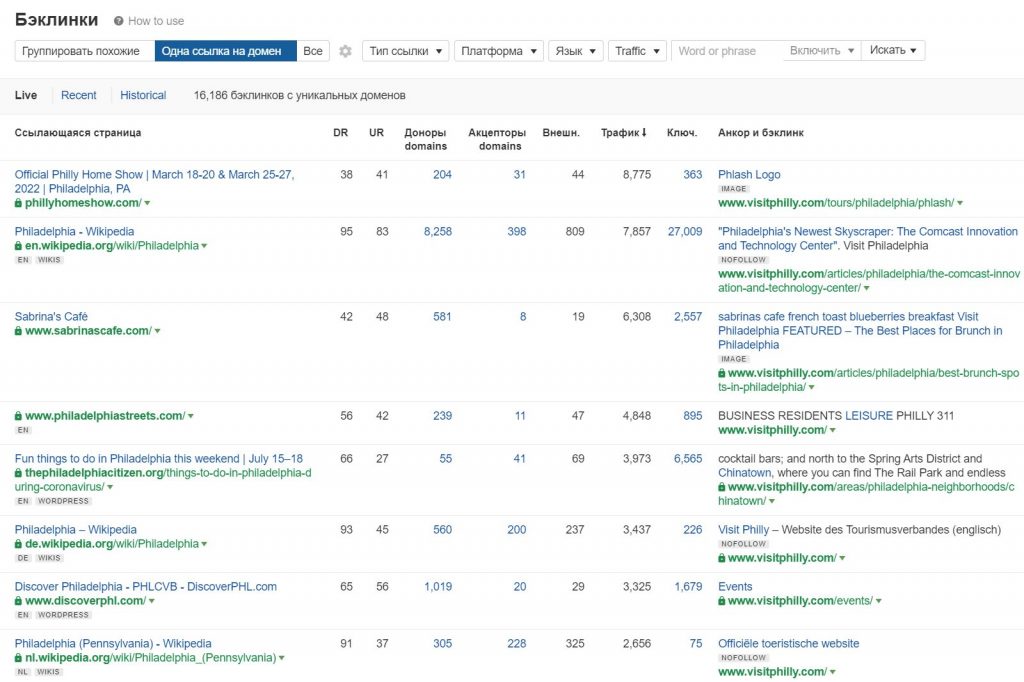This screenshot has width=1024, height=682.
Task: Open Official Philly Home Show page link
Action: click(x=154, y=182)
